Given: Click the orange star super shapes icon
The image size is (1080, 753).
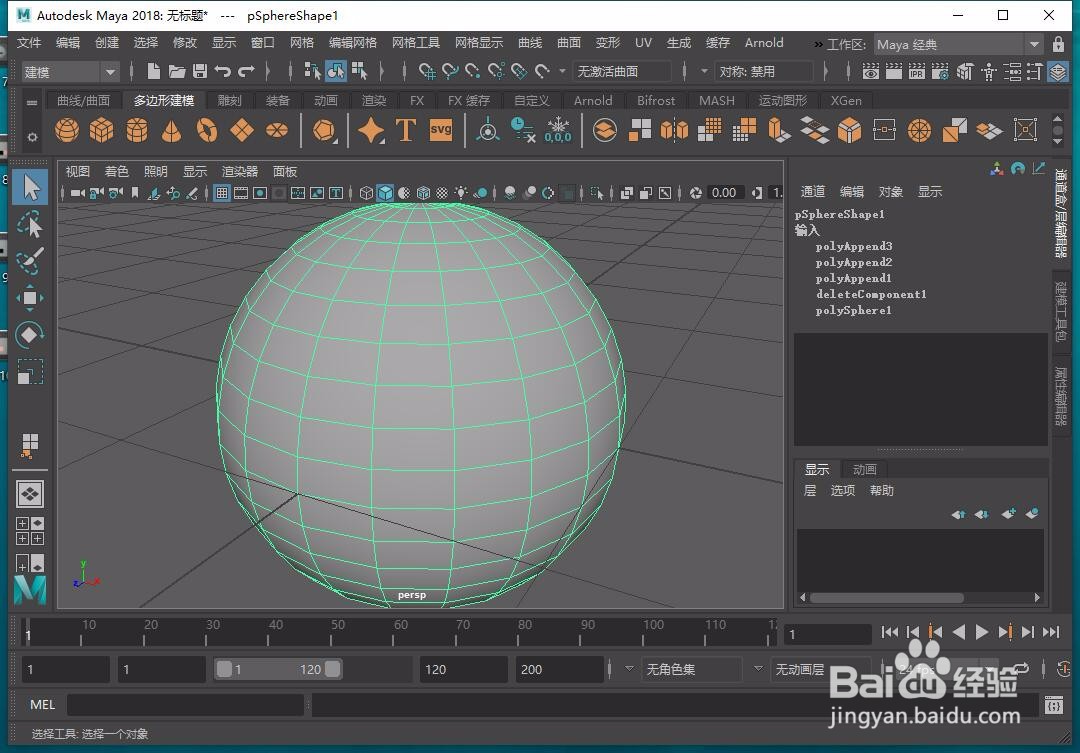Looking at the screenshot, I should pos(371,130).
